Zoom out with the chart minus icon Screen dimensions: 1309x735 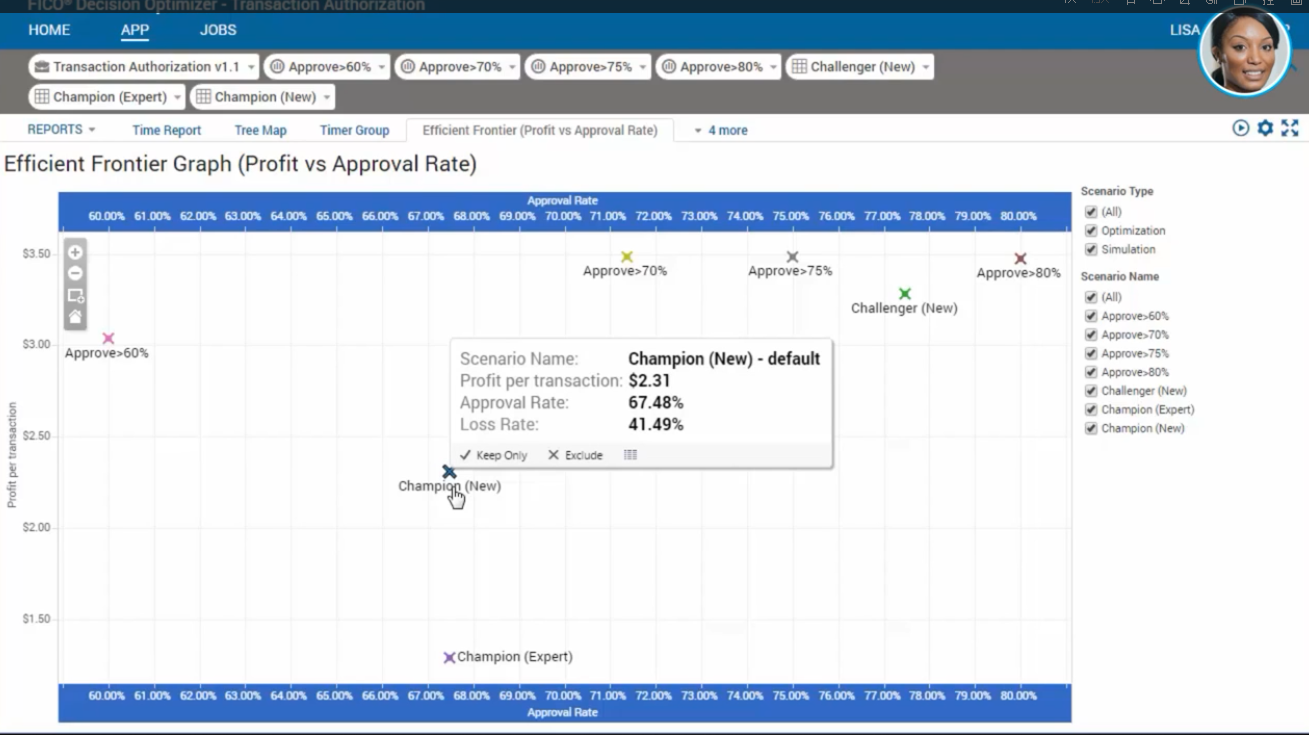[x=75, y=274]
